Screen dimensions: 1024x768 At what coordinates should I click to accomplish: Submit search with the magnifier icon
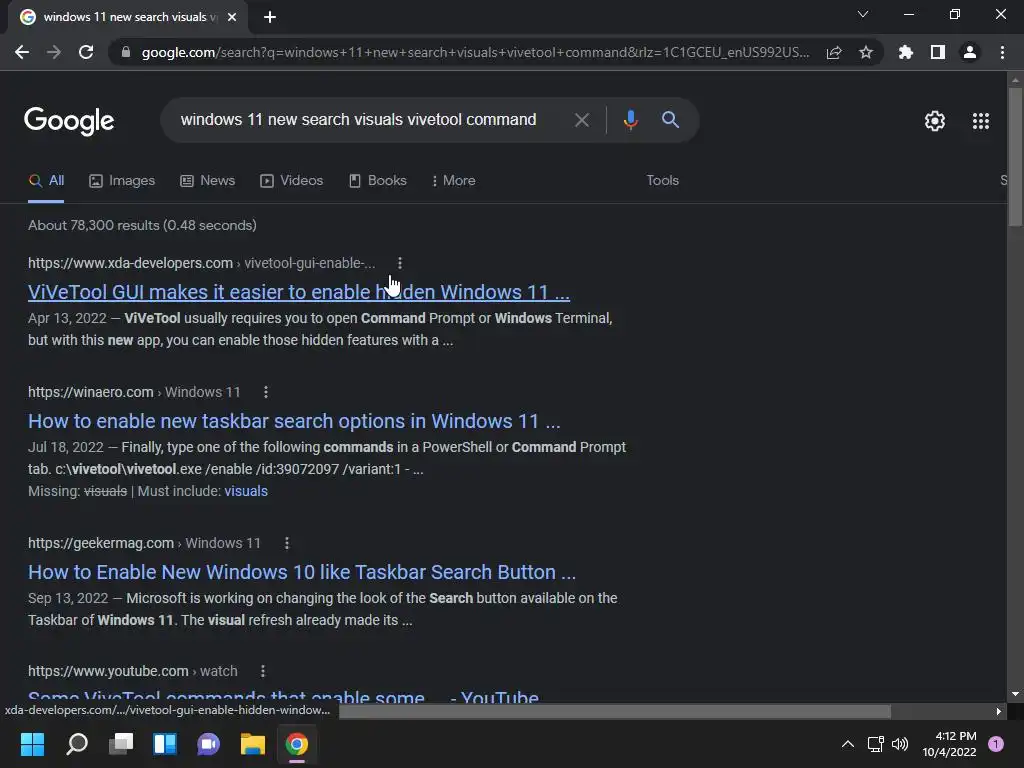670,120
